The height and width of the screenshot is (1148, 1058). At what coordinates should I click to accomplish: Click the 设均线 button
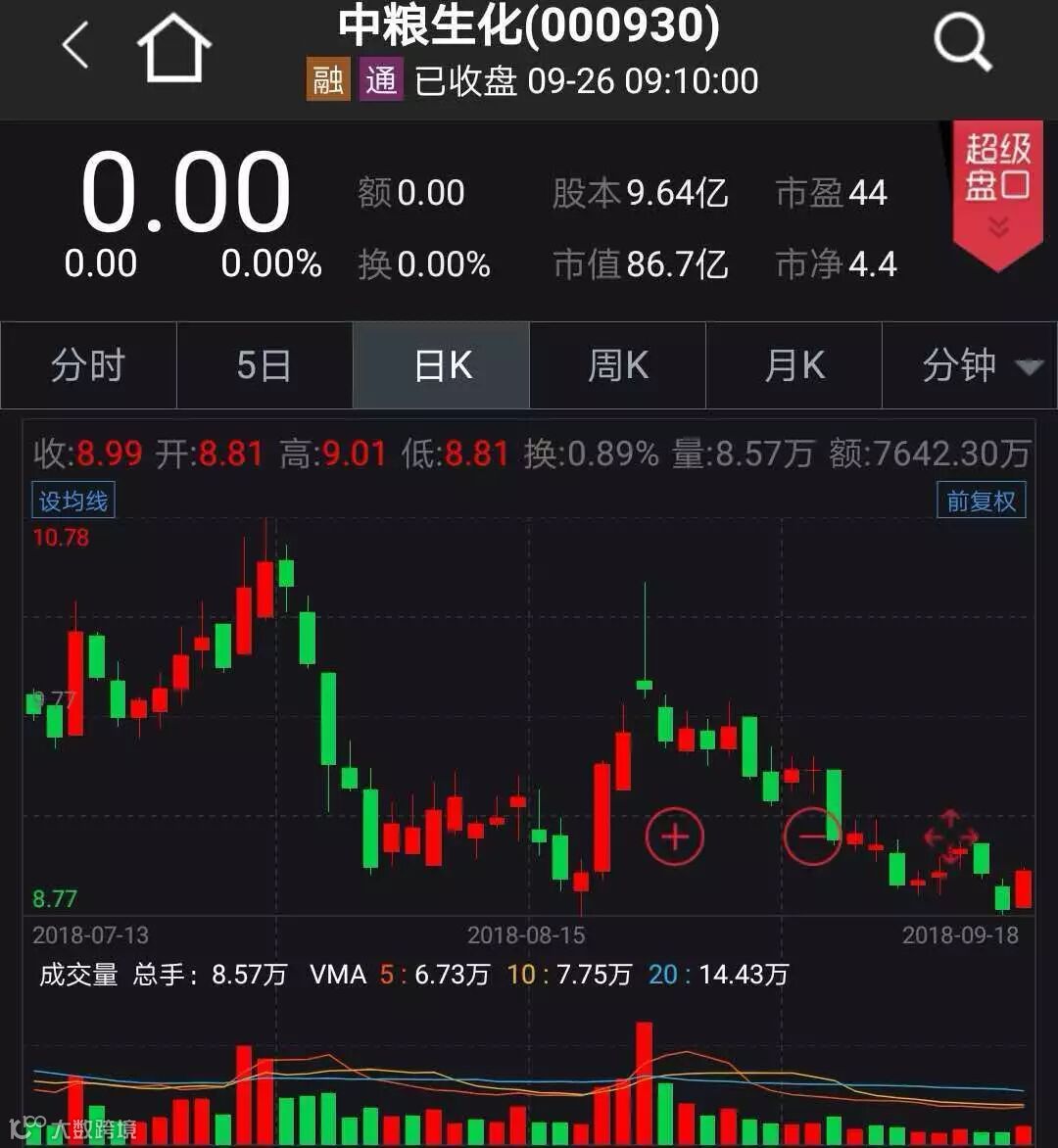pyautogui.click(x=73, y=501)
